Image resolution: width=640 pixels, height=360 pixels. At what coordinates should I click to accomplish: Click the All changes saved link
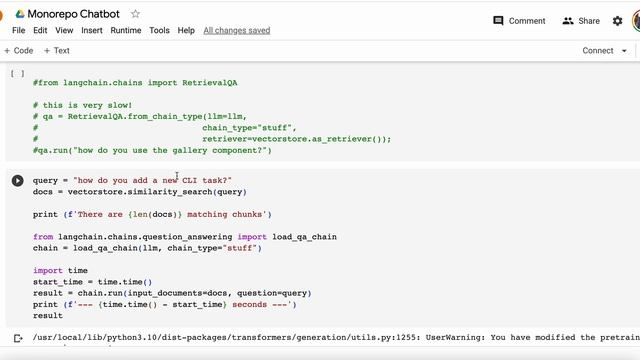(x=237, y=30)
